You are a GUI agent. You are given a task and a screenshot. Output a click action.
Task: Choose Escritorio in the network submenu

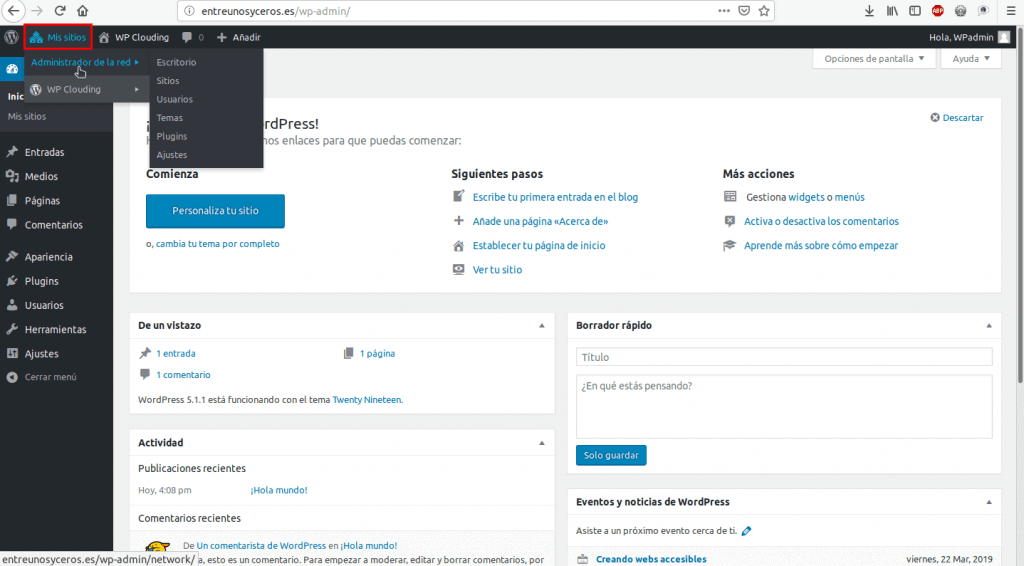pos(176,62)
